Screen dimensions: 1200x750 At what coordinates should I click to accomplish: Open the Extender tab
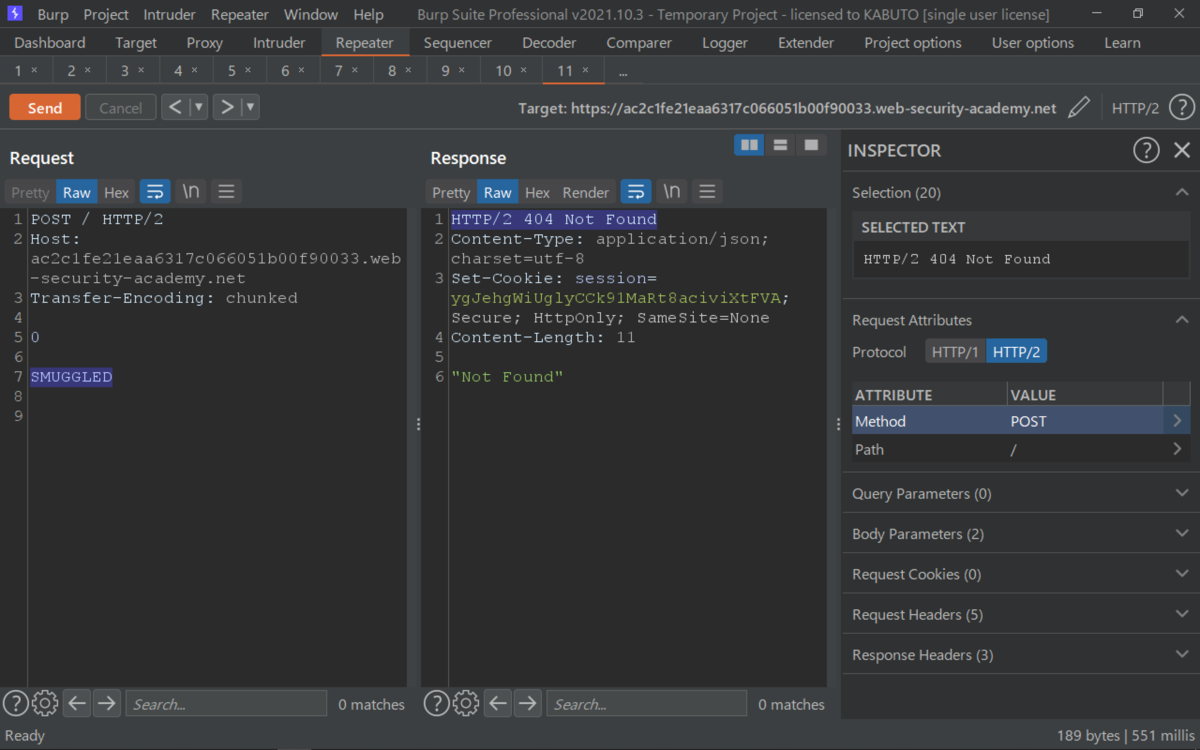tap(806, 43)
